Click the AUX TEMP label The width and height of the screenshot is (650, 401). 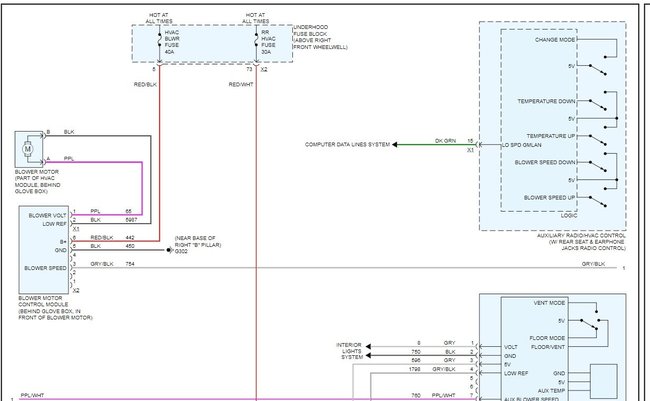click(x=551, y=391)
